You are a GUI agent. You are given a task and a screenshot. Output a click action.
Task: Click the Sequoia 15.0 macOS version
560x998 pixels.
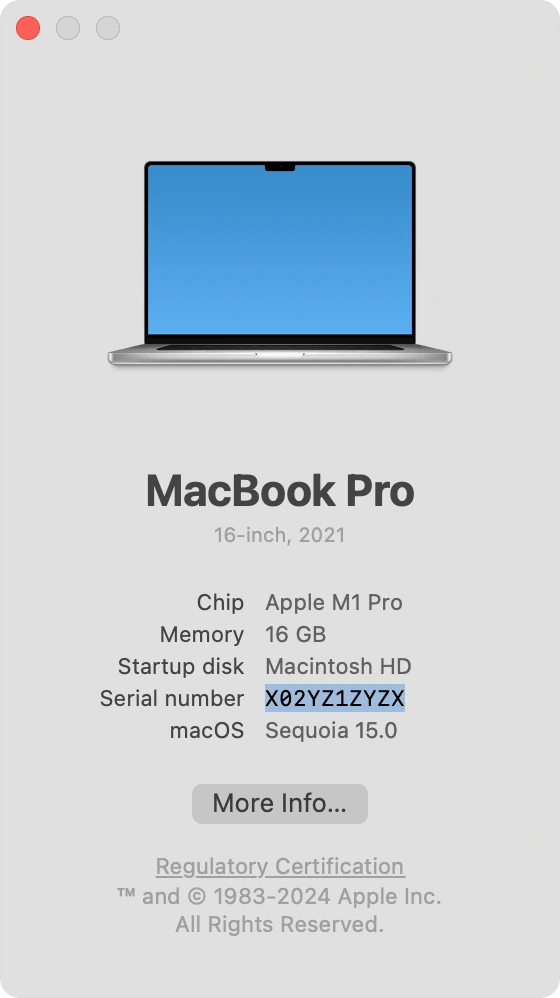(331, 730)
